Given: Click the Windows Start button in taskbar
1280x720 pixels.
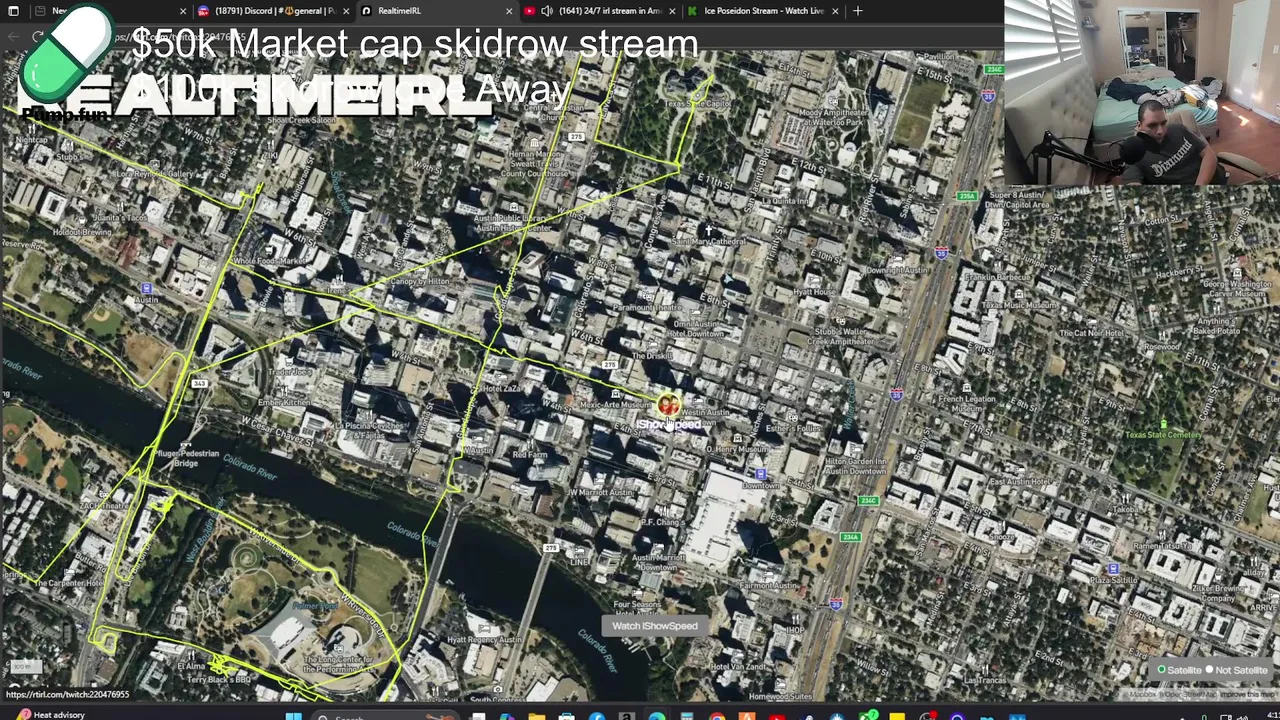Looking at the screenshot, I should tap(294, 716).
